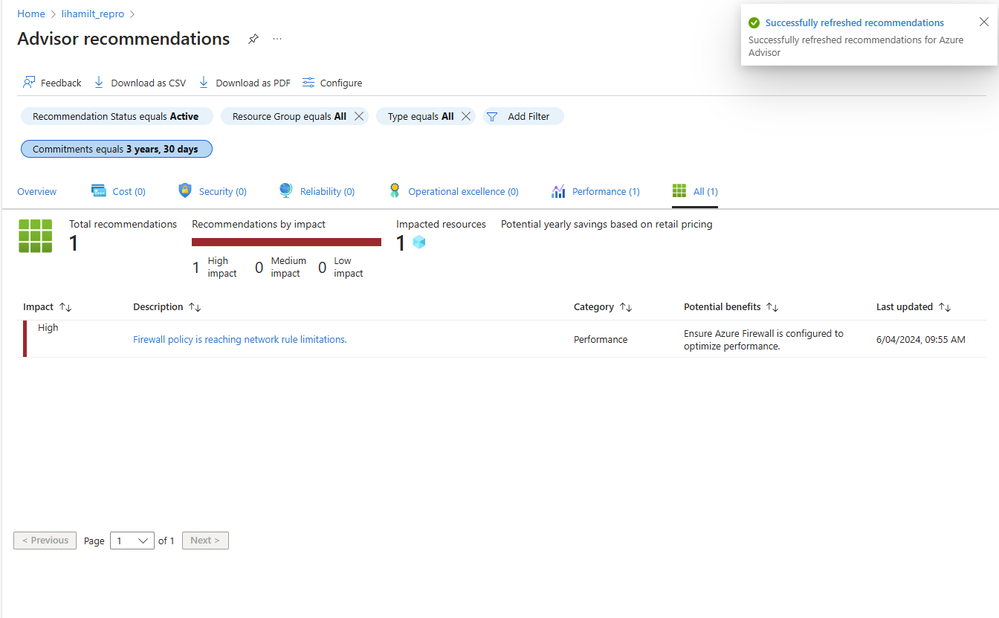Click the red recommendations by impact bar

[287, 242]
